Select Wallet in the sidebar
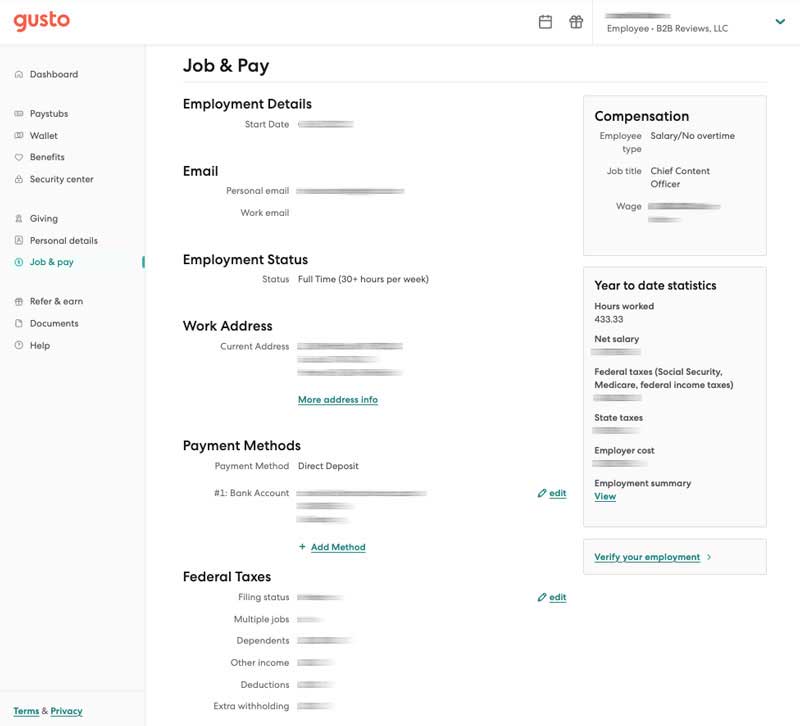 point(44,136)
